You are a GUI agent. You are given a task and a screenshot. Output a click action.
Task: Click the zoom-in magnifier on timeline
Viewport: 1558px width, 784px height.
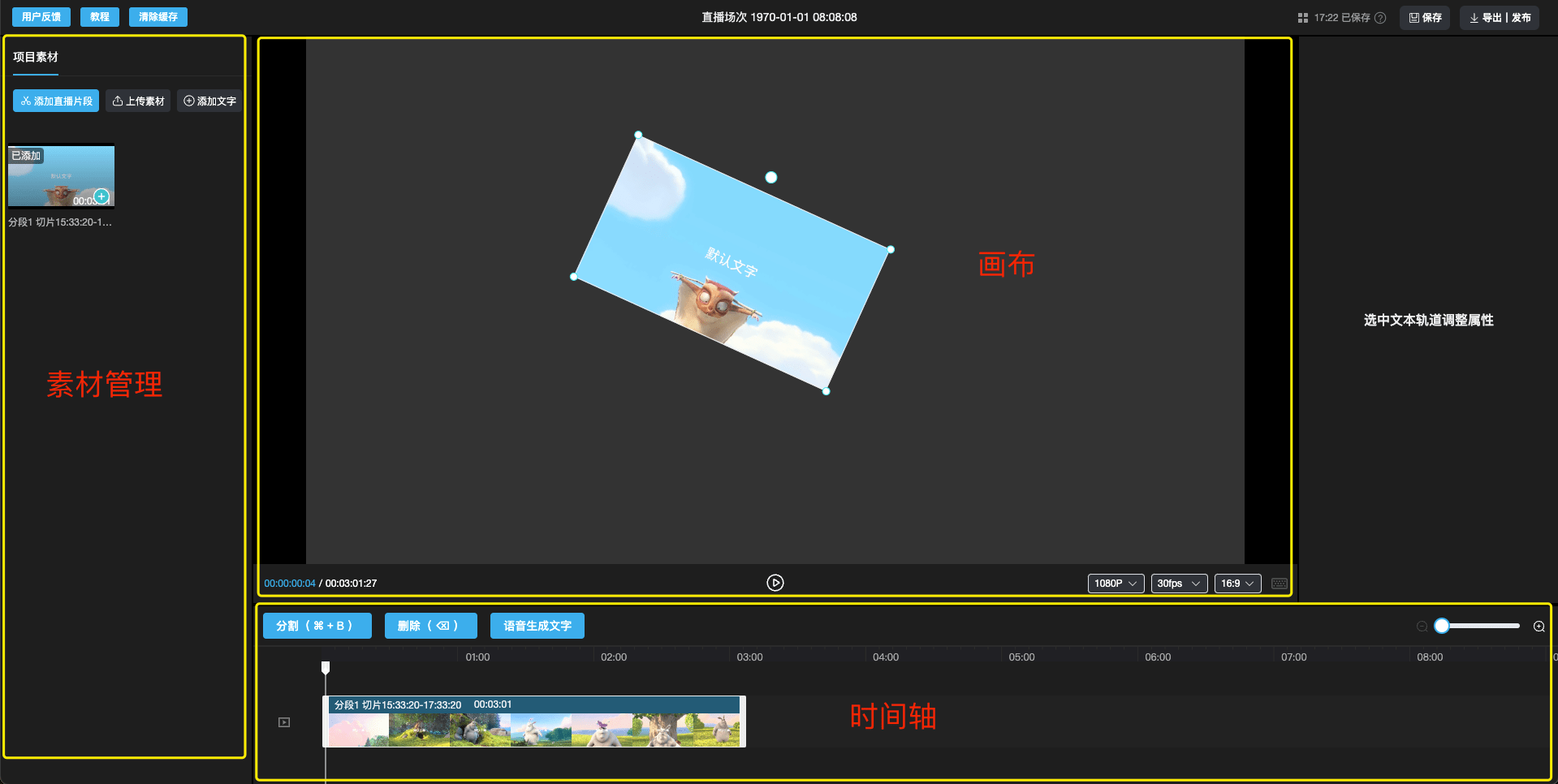point(1539,626)
